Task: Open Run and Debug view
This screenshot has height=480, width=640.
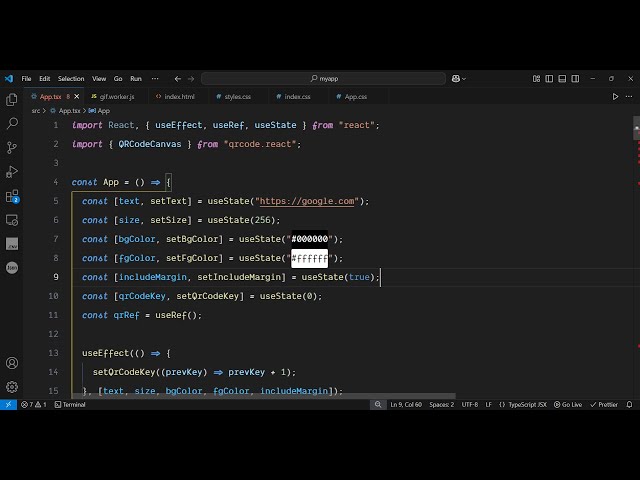Action: [x=12, y=172]
